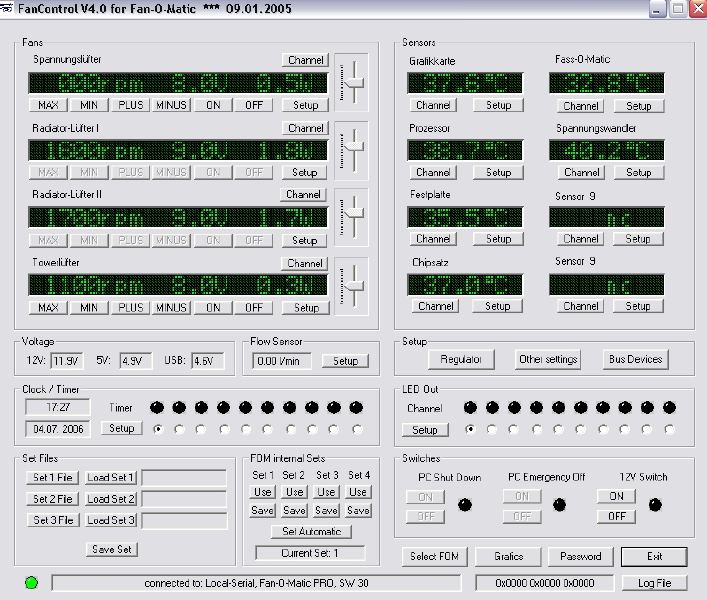Click the Set 1 File button
707x600 pixels.
(53, 477)
